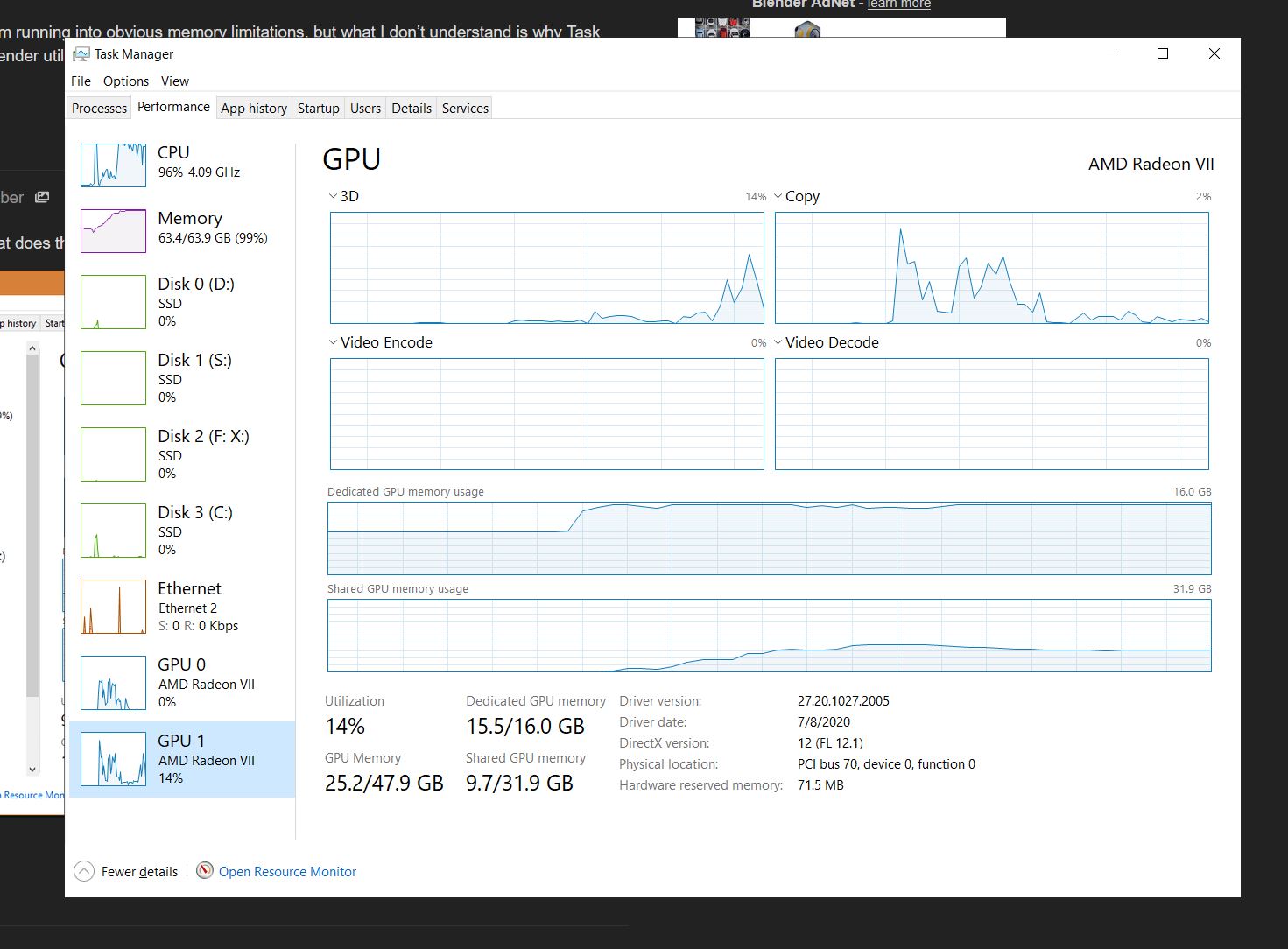Switch to the Users tab
Image resolution: width=1288 pixels, height=949 pixels.
[x=365, y=108]
